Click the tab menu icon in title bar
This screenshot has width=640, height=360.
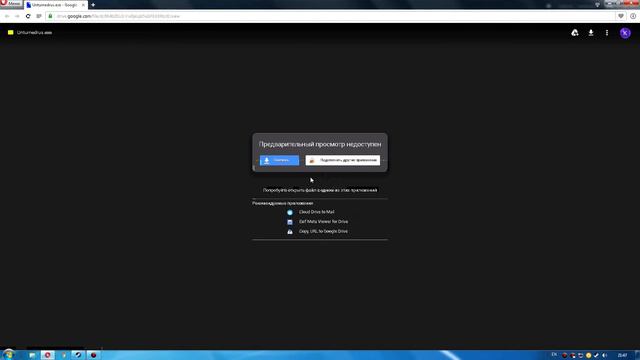tap(597, 4)
